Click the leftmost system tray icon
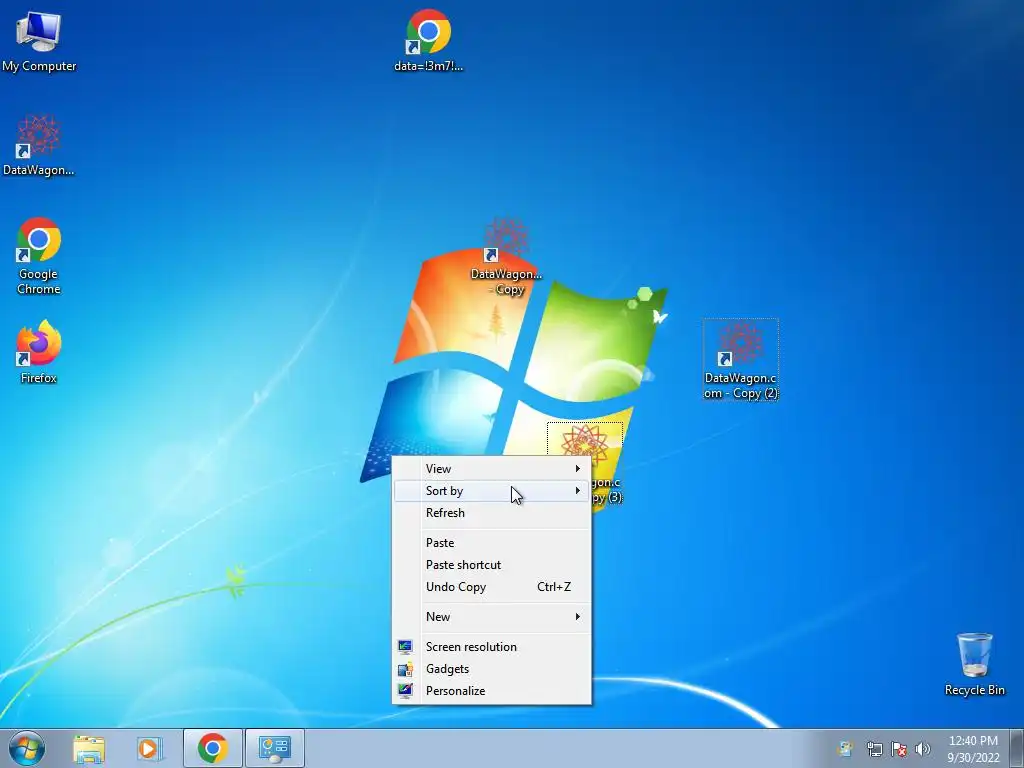This screenshot has height=768, width=1024. click(845, 749)
